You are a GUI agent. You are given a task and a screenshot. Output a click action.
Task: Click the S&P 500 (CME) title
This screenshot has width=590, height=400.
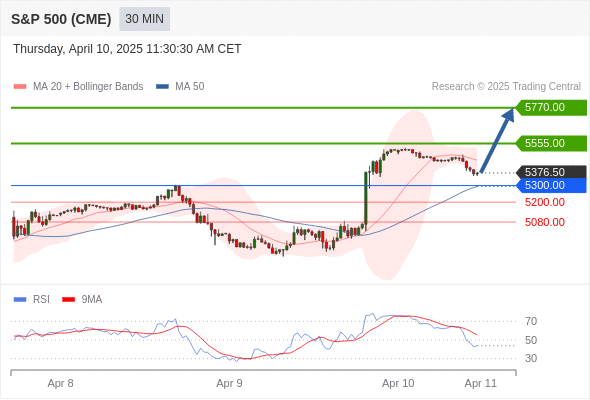(61, 19)
